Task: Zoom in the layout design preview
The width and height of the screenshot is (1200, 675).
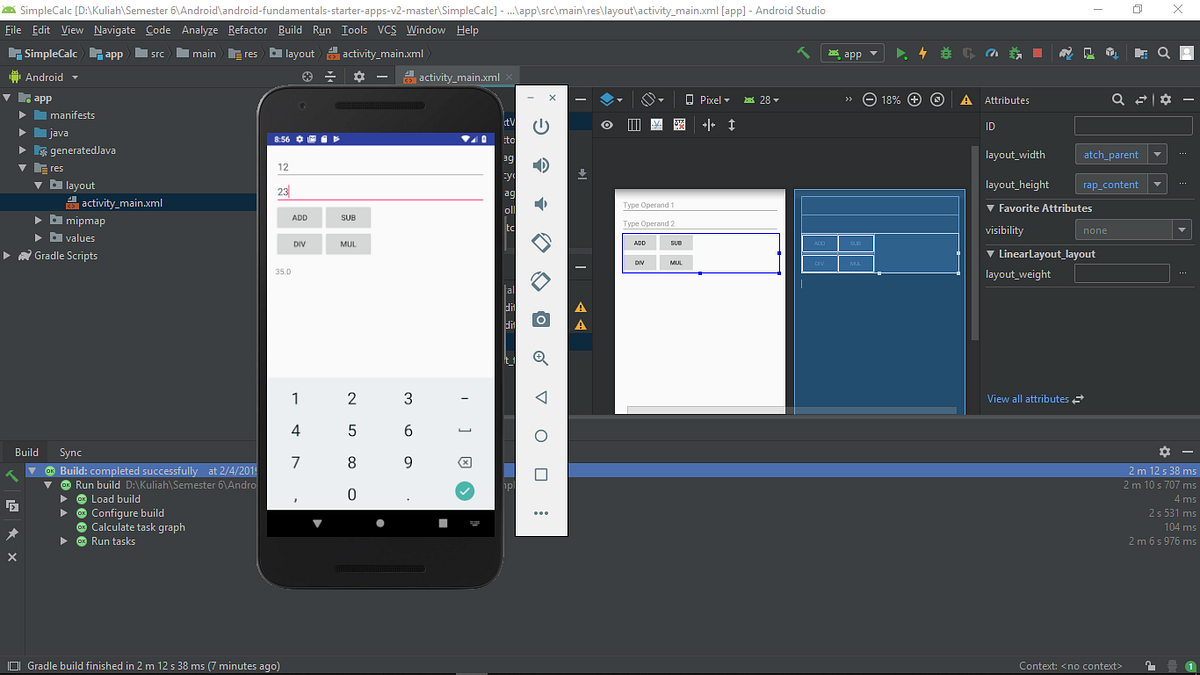Action: click(914, 99)
